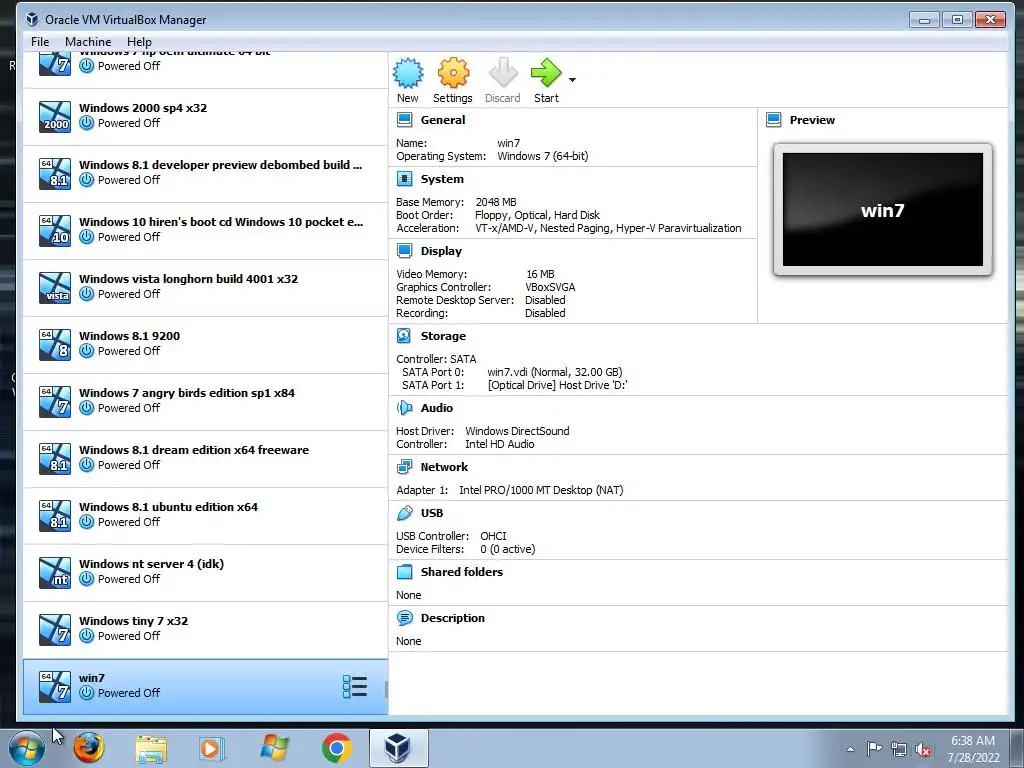
Task: Click the USB section icon
Action: pos(404,513)
